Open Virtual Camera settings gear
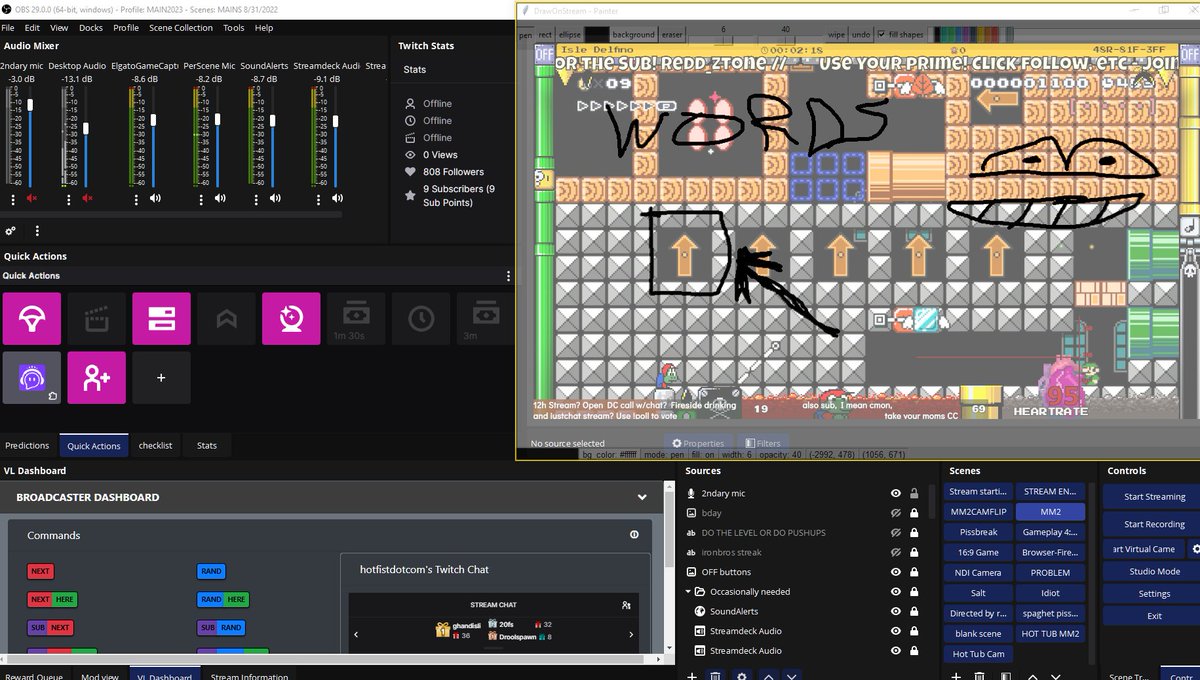The height and width of the screenshot is (680, 1200). click(1195, 549)
